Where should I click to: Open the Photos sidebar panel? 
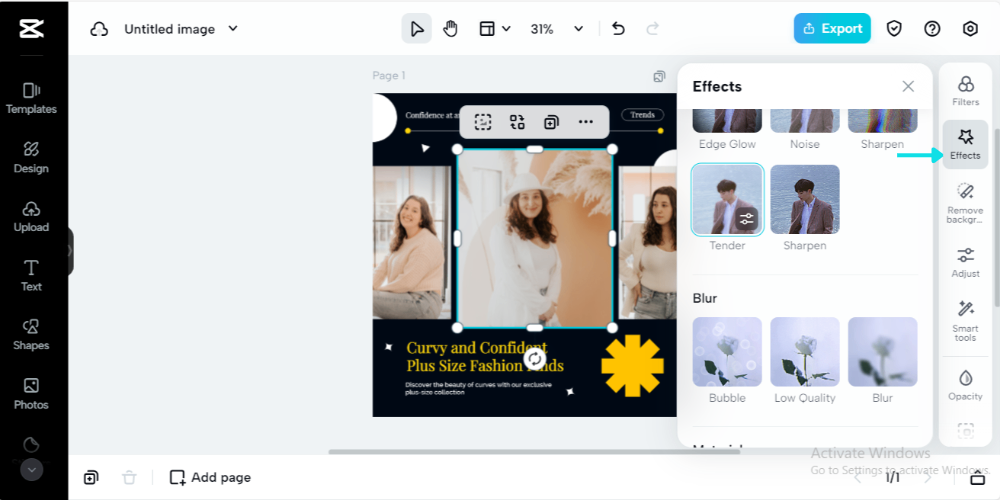(x=31, y=394)
